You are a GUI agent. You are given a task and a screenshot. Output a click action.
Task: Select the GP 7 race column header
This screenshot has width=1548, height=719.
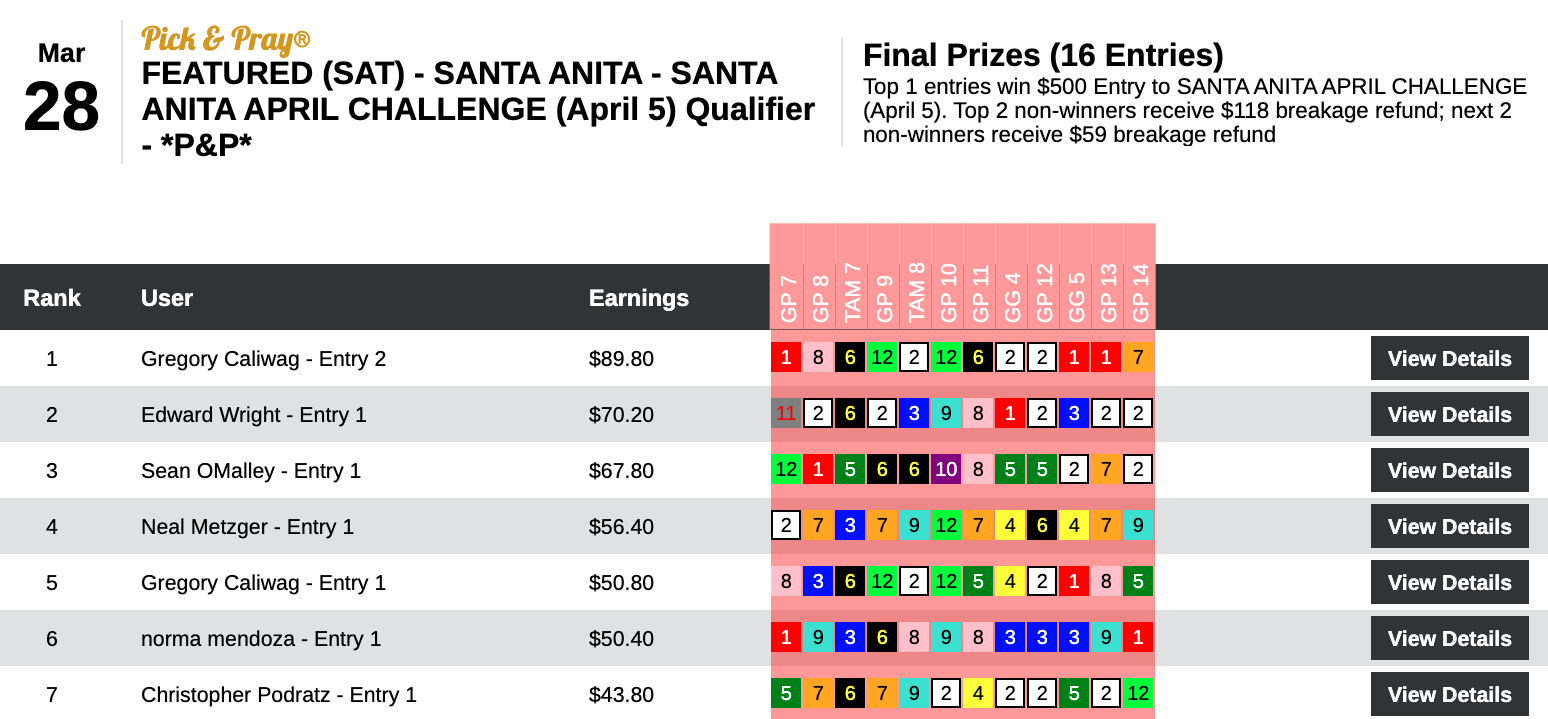pos(788,297)
